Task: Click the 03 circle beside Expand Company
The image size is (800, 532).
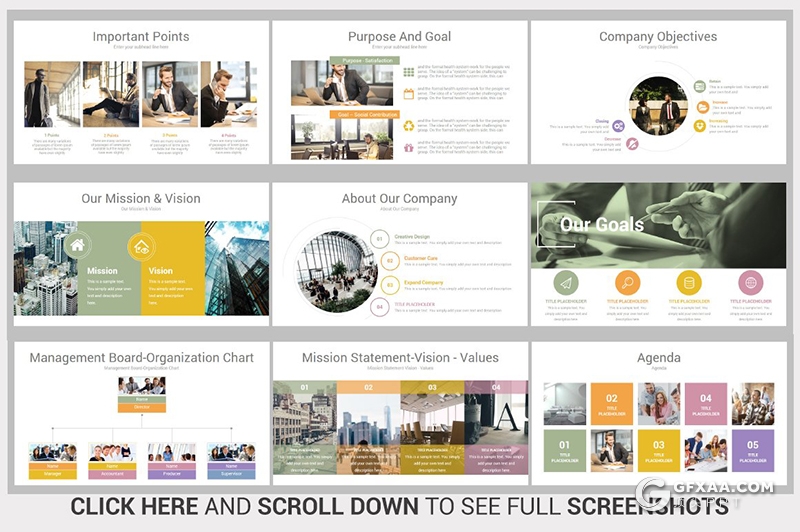Action: click(x=379, y=285)
